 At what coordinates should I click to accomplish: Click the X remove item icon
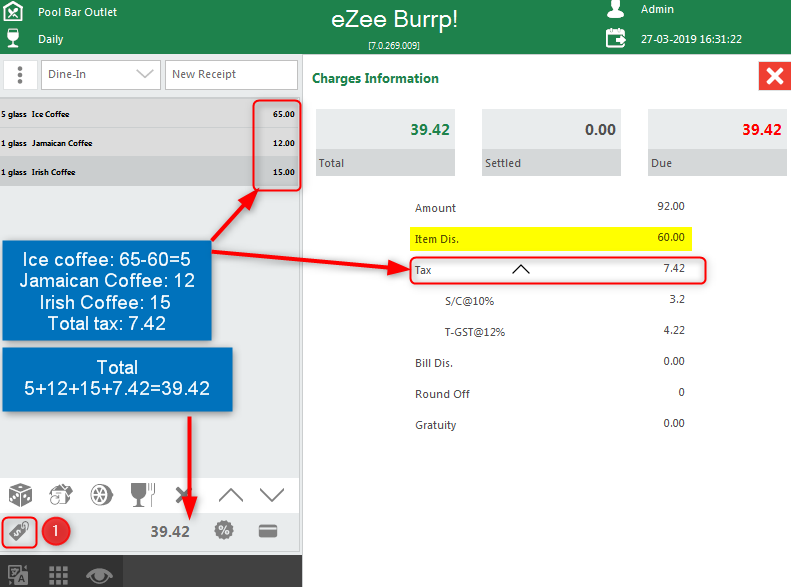[182, 495]
